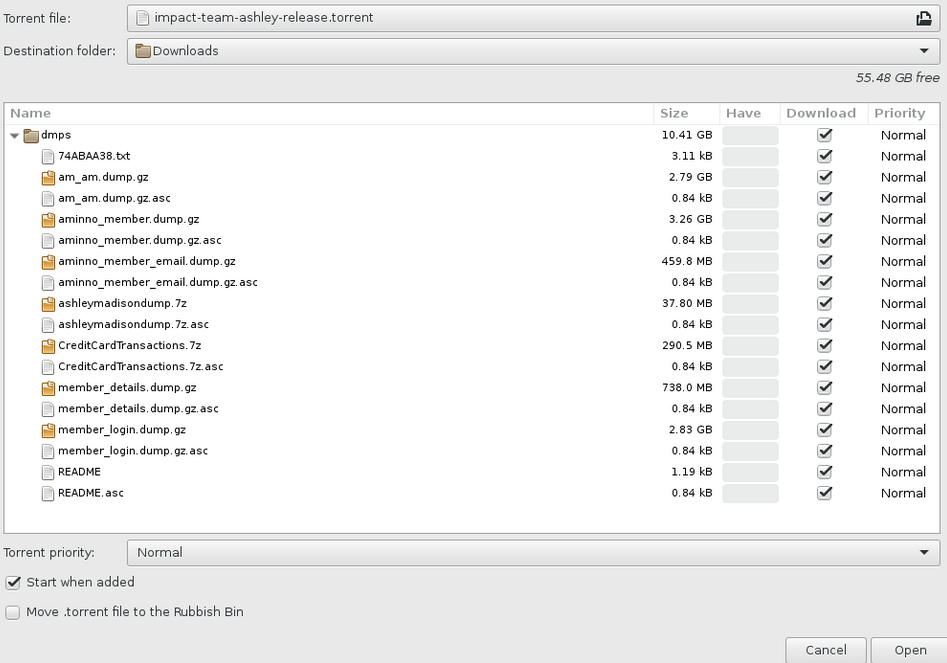The width and height of the screenshot is (947, 663).
Task: Click the CreditCardTransactions.7z archive icon
Action: (48, 346)
